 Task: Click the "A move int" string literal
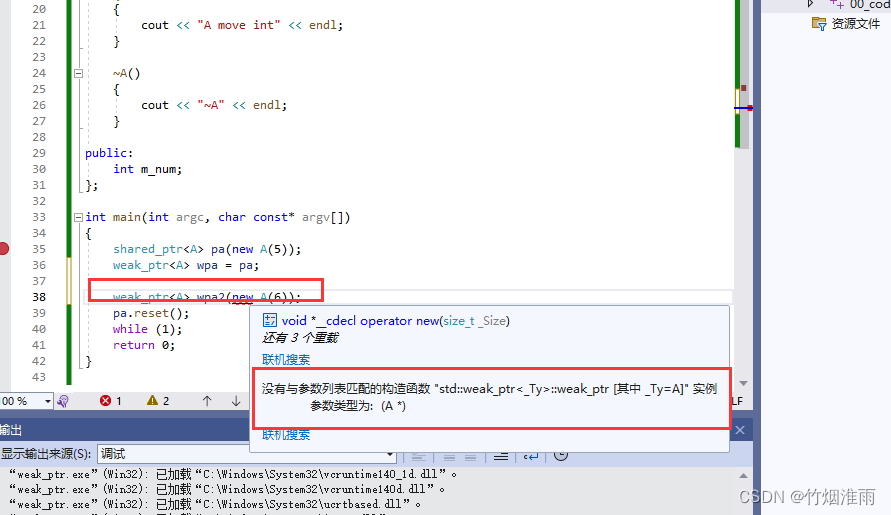[239, 25]
